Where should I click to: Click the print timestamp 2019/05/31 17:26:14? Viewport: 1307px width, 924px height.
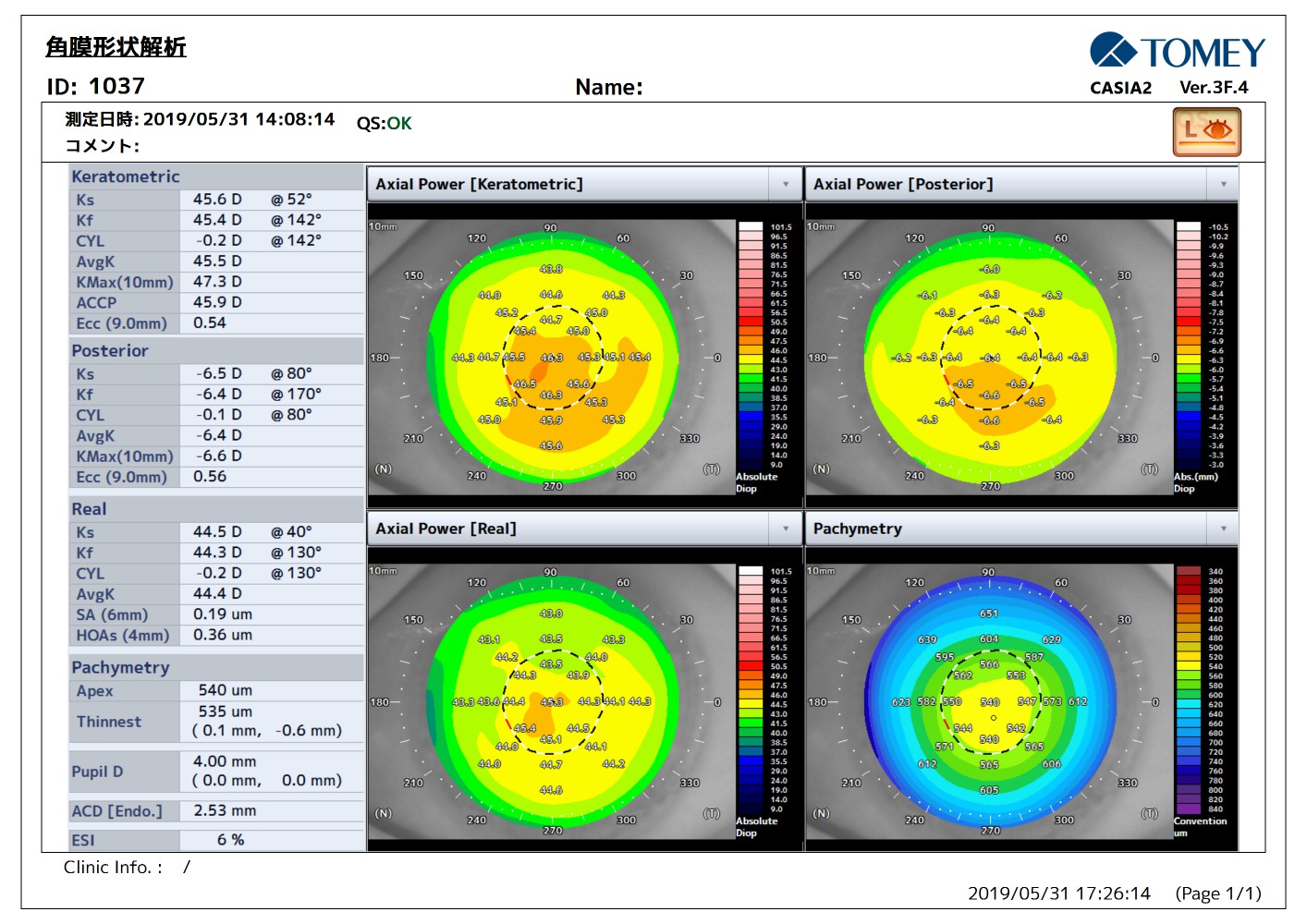(1059, 894)
